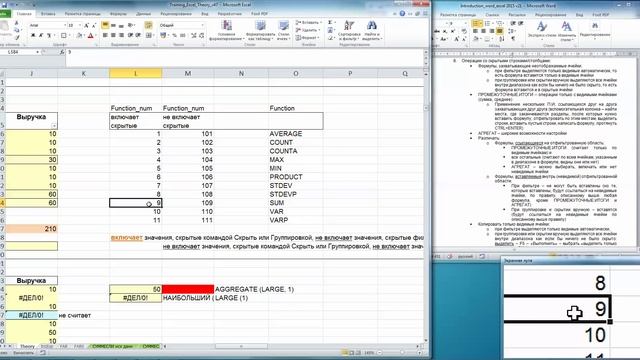Toggle Wrap Text in Excel alignment group
Screen dimensions: 640x360
point(149,25)
